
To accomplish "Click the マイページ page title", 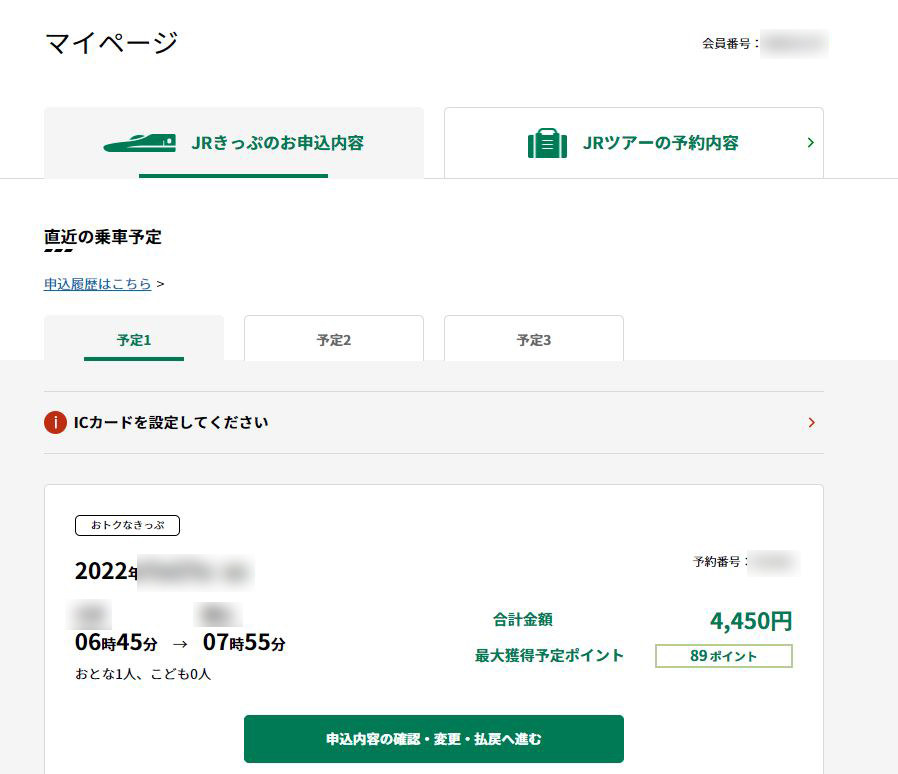I will coord(111,44).
